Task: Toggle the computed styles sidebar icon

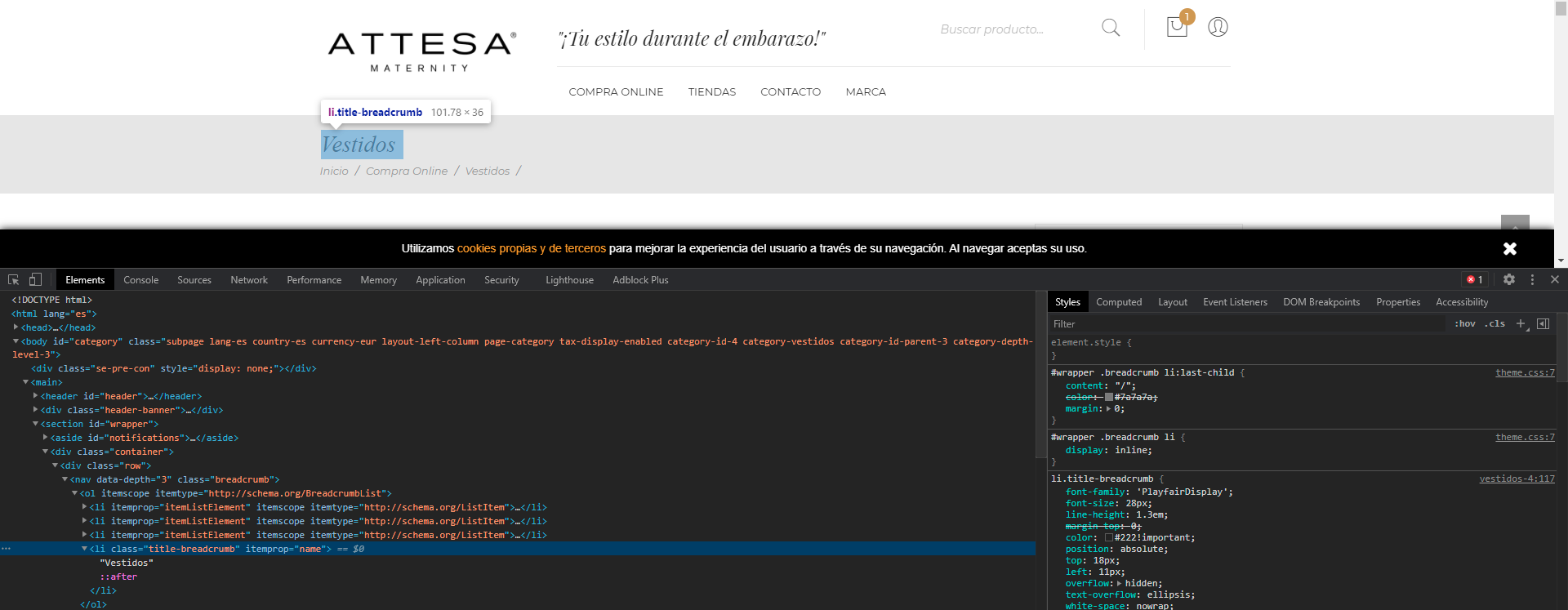Action: pyautogui.click(x=1543, y=323)
